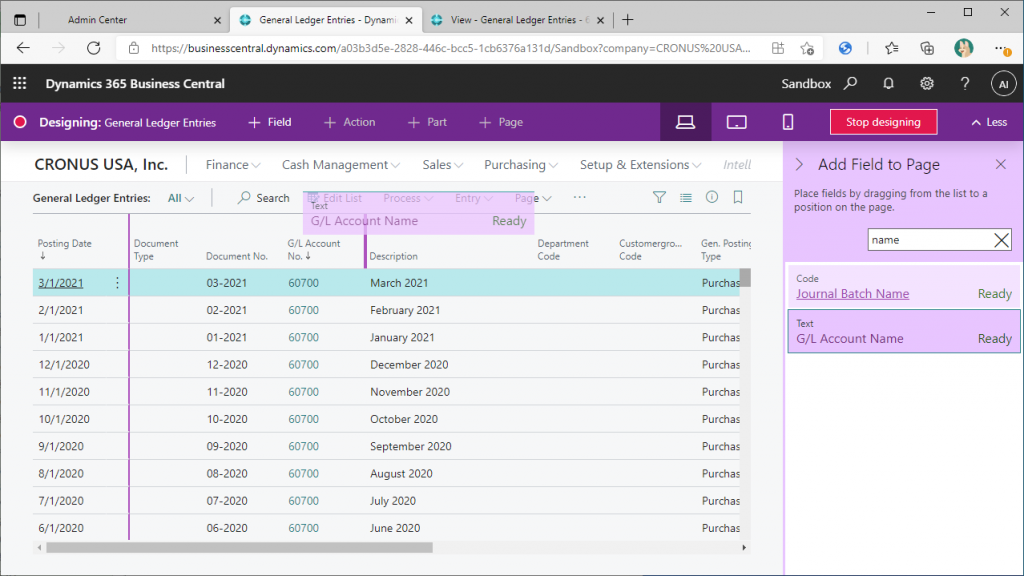Click the CRONUS USA, Inc. company name
The image size is (1024, 576).
click(x=101, y=165)
